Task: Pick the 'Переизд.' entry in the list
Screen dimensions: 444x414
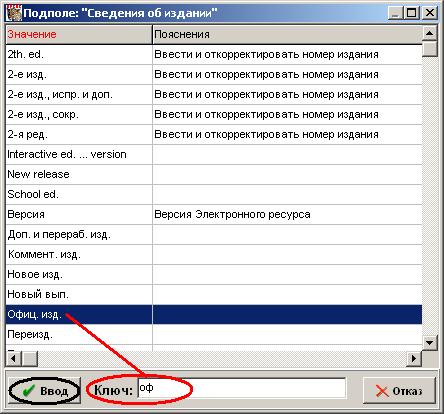Action: point(214,334)
